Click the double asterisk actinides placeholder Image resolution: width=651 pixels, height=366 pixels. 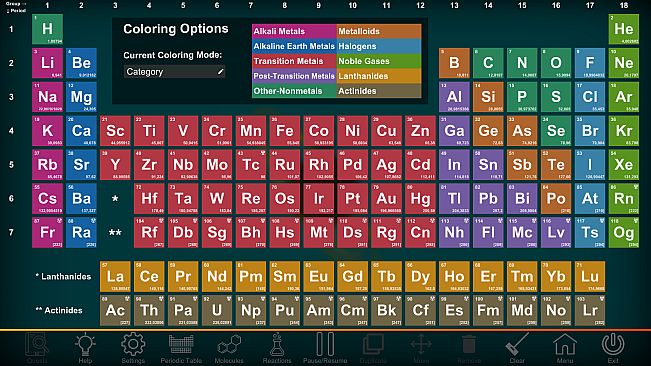(115, 233)
